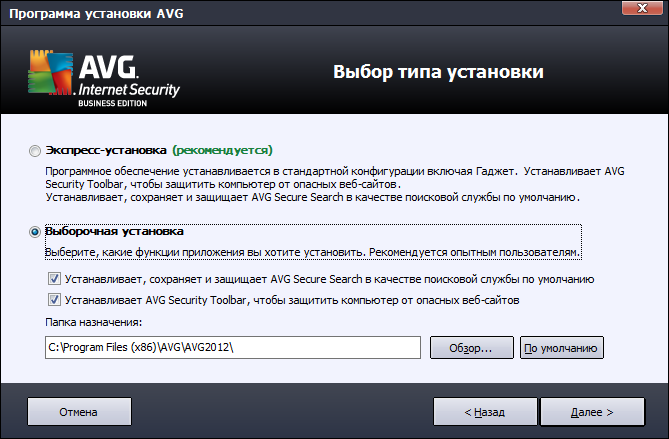Screen dimensions: 669x439
Task: Click the Выберите, какие функции description
Action: (313, 252)
